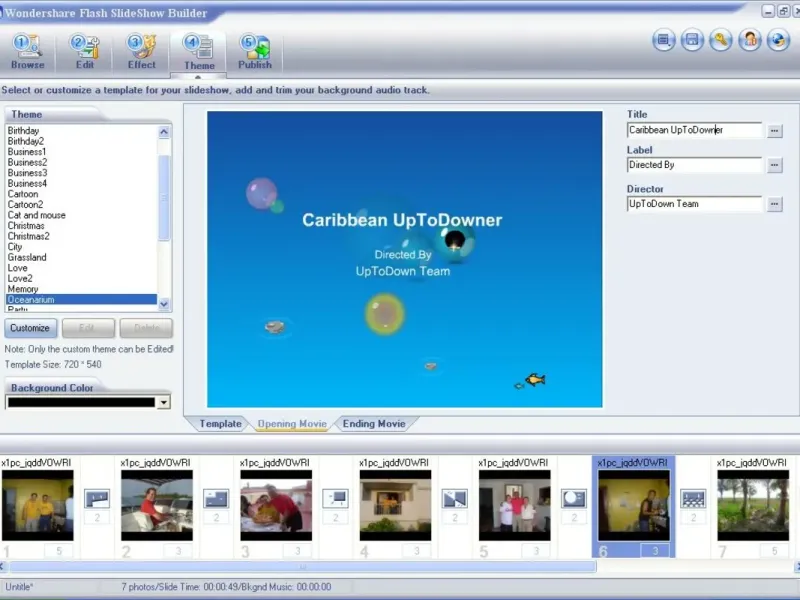Image resolution: width=800 pixels, height=600 pixels.
Task: Click in the Label text field
Action: pos(694,165)
